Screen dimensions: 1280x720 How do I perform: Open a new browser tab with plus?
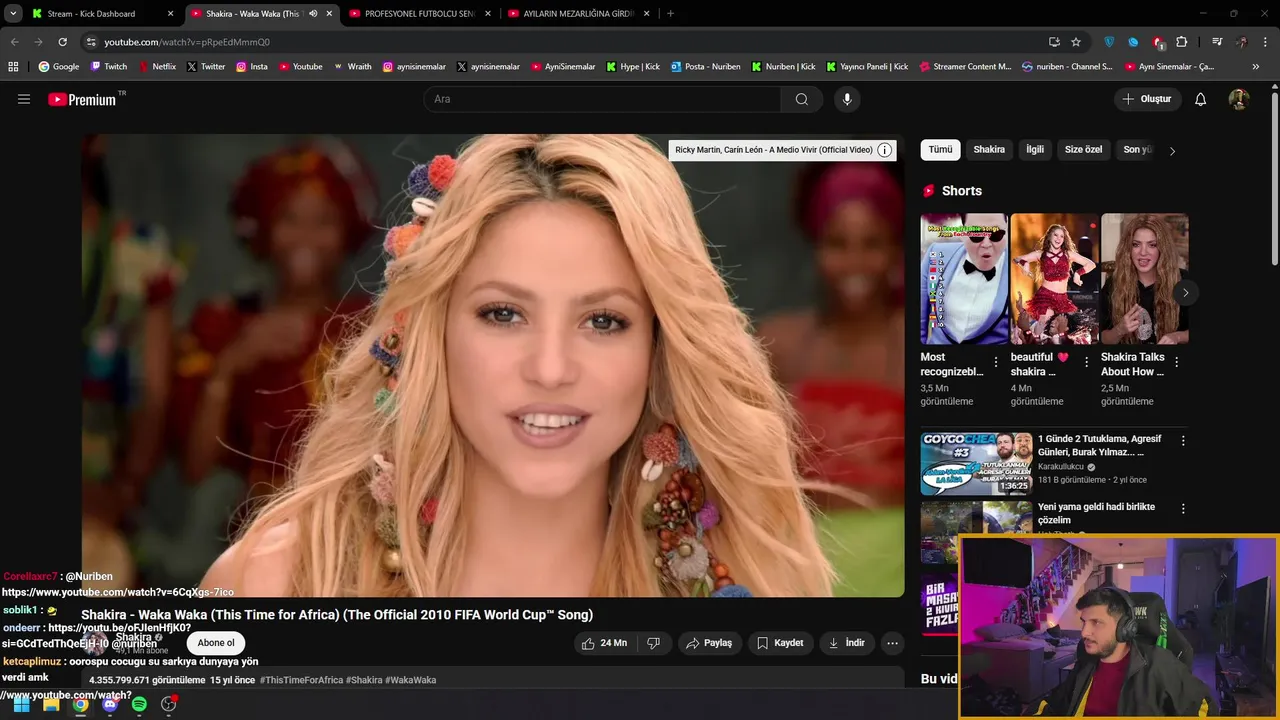click(670, 14)
